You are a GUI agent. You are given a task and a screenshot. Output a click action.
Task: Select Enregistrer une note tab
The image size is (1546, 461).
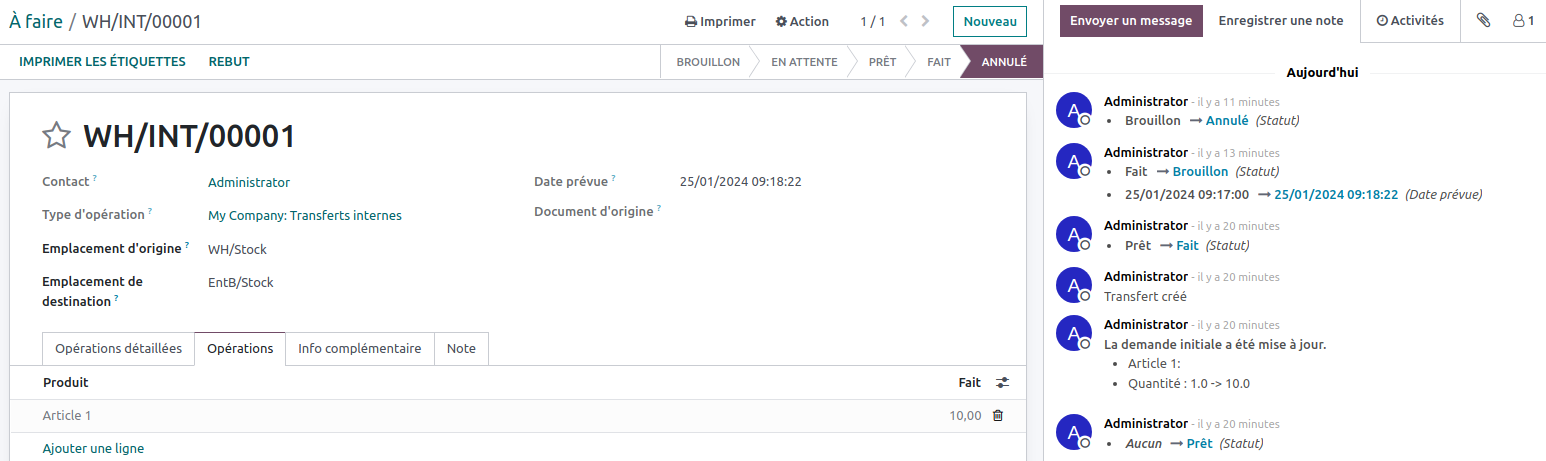point(1280,21)
